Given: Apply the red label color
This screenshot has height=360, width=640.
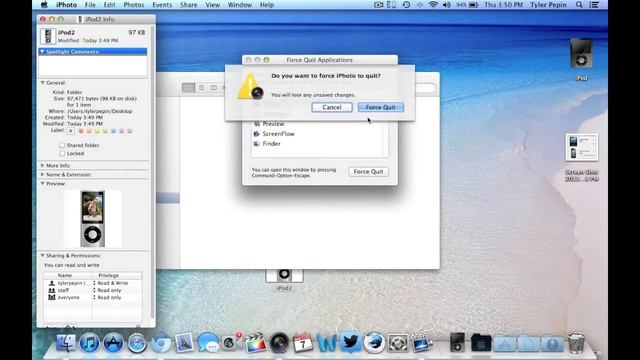Looking at the screenshot, I should (81, 131).
